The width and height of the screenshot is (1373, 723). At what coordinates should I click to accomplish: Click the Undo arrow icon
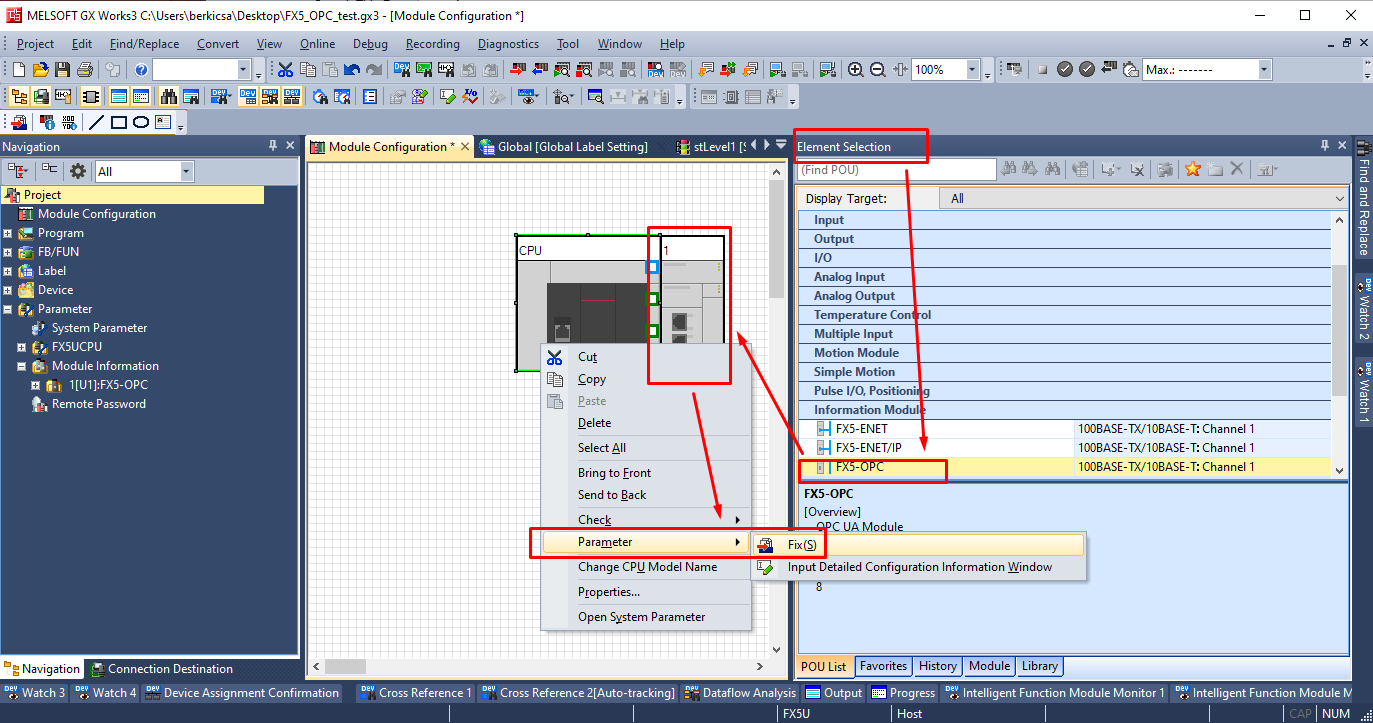tap(352, 70)
